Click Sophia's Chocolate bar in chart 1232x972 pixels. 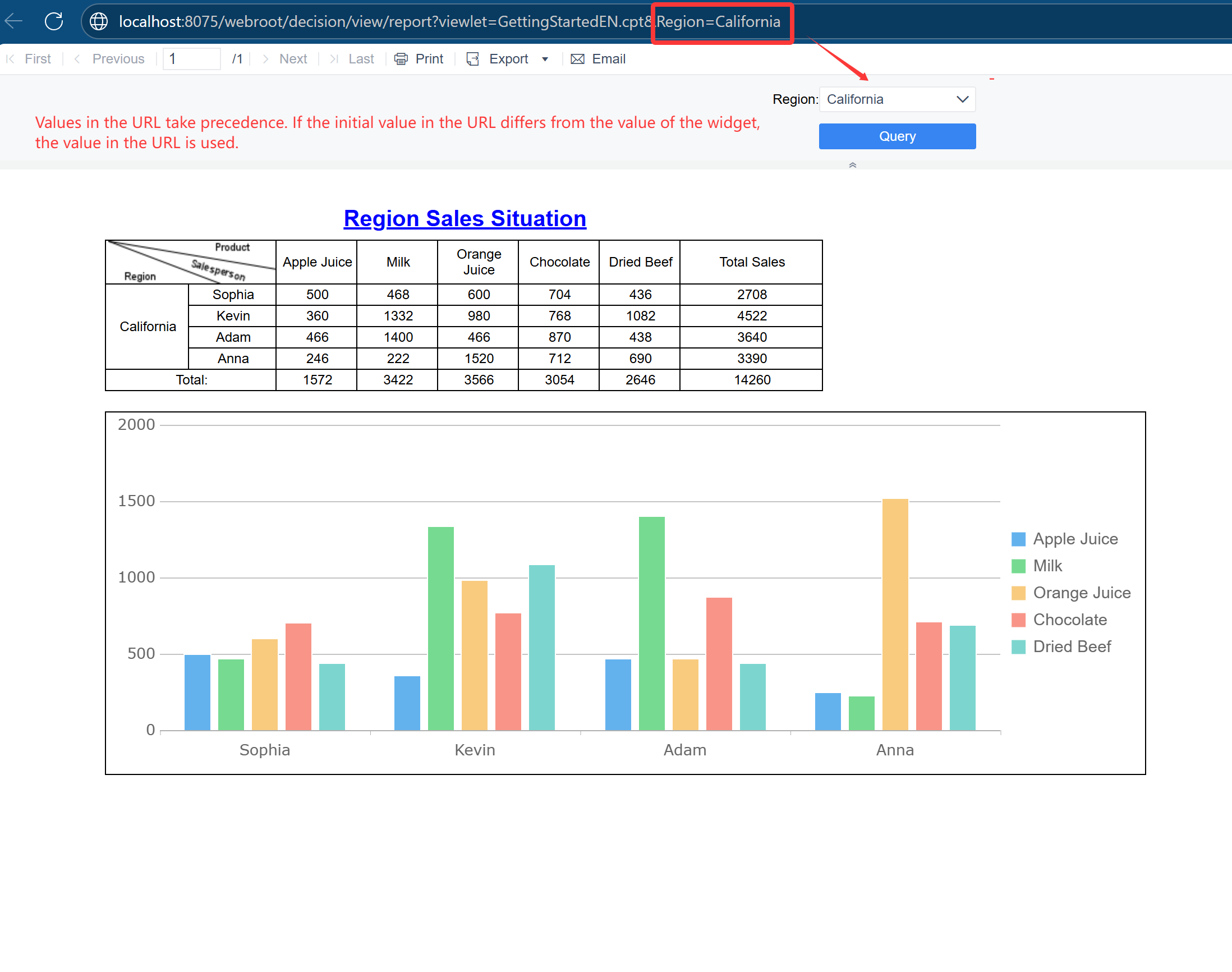(298, 677)
